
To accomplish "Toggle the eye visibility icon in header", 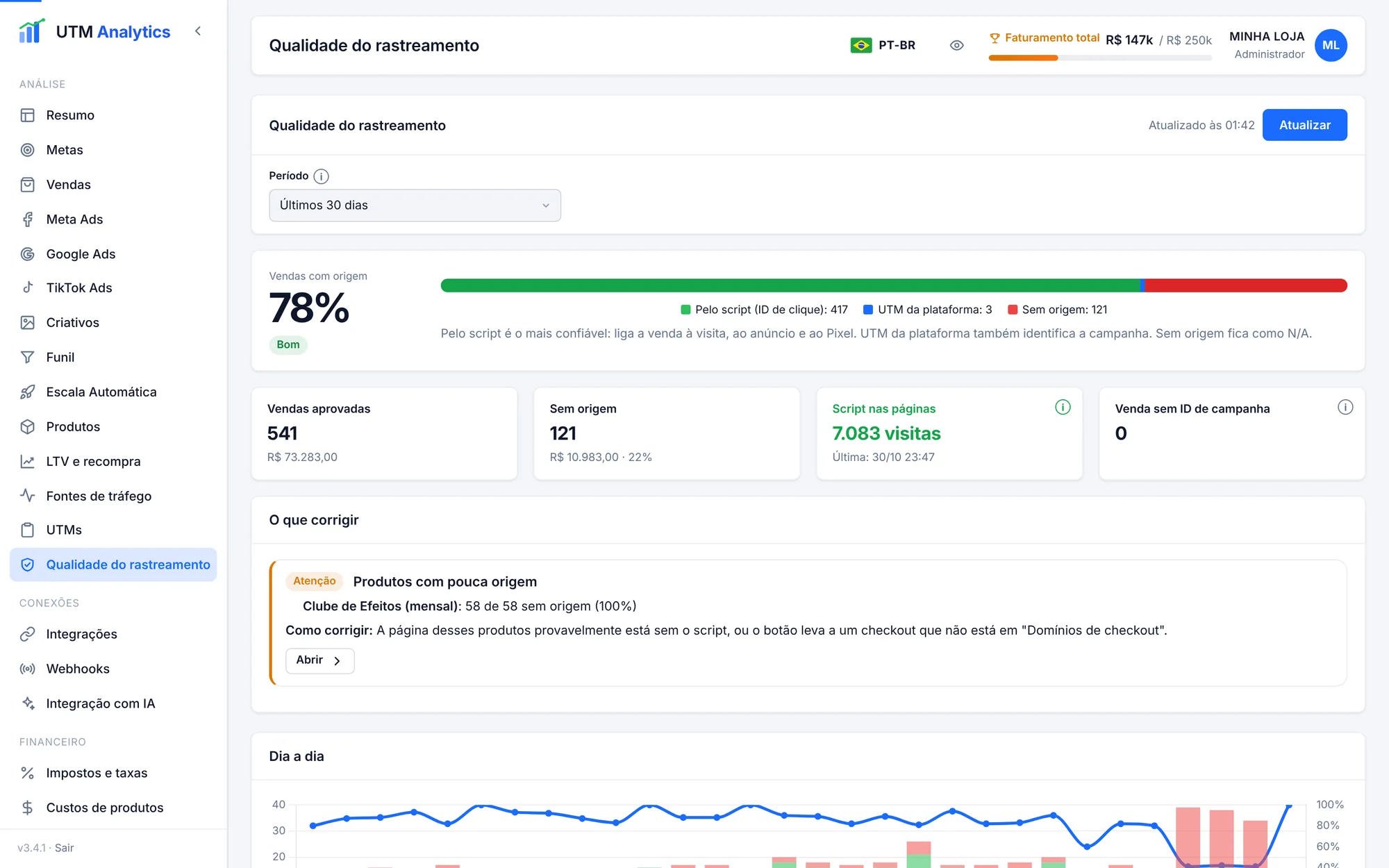I will click(x=956, y=45).
